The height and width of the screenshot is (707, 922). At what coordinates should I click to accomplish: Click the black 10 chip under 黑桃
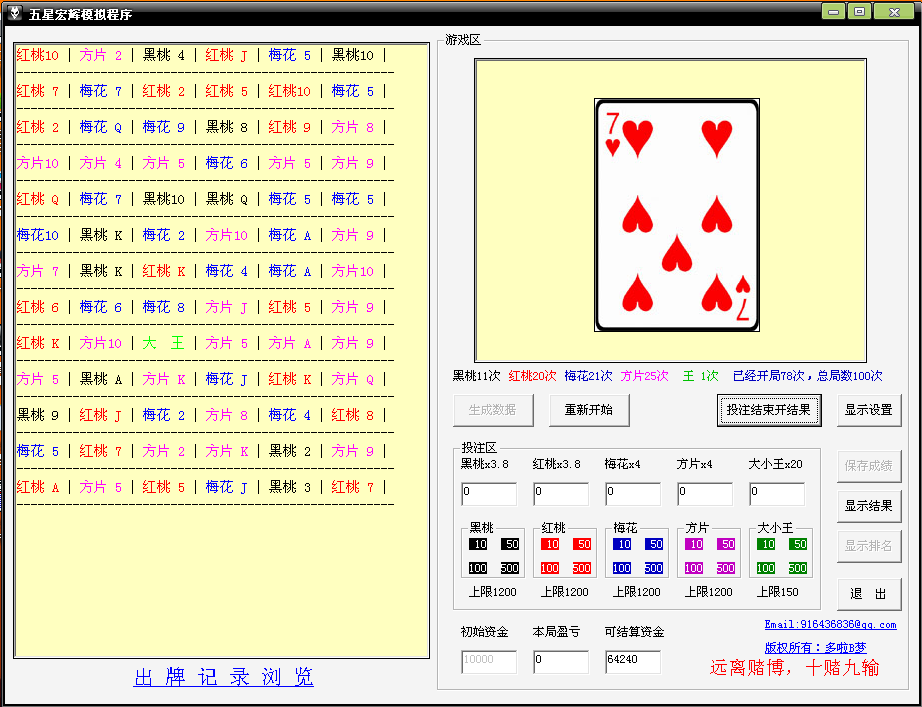478,544
